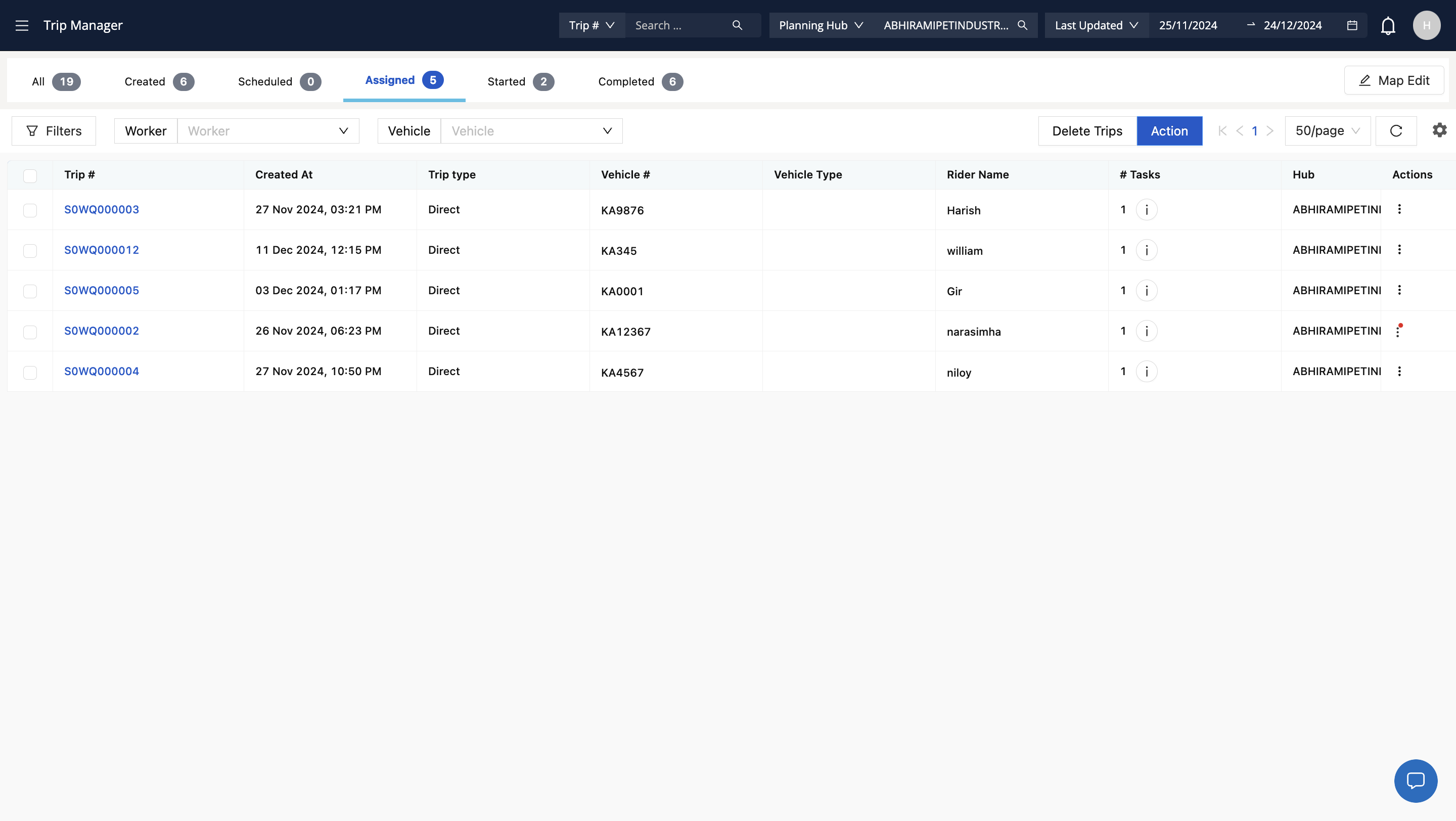1456x821 pixels.
Task: Click the start date 25/11/2024
Action: 1188,25
